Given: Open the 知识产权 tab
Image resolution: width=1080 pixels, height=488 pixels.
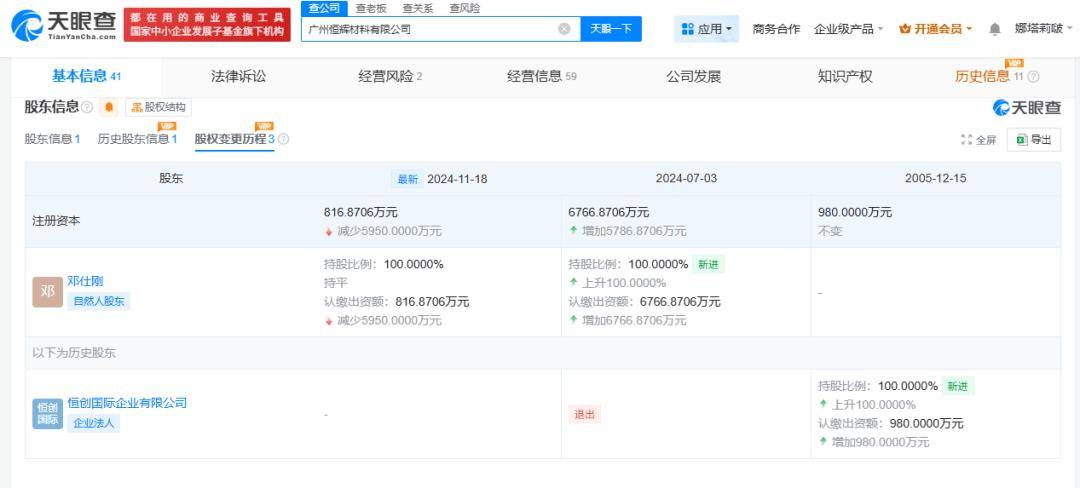Looking at the screenshot, I should click(x=845, y=76).
